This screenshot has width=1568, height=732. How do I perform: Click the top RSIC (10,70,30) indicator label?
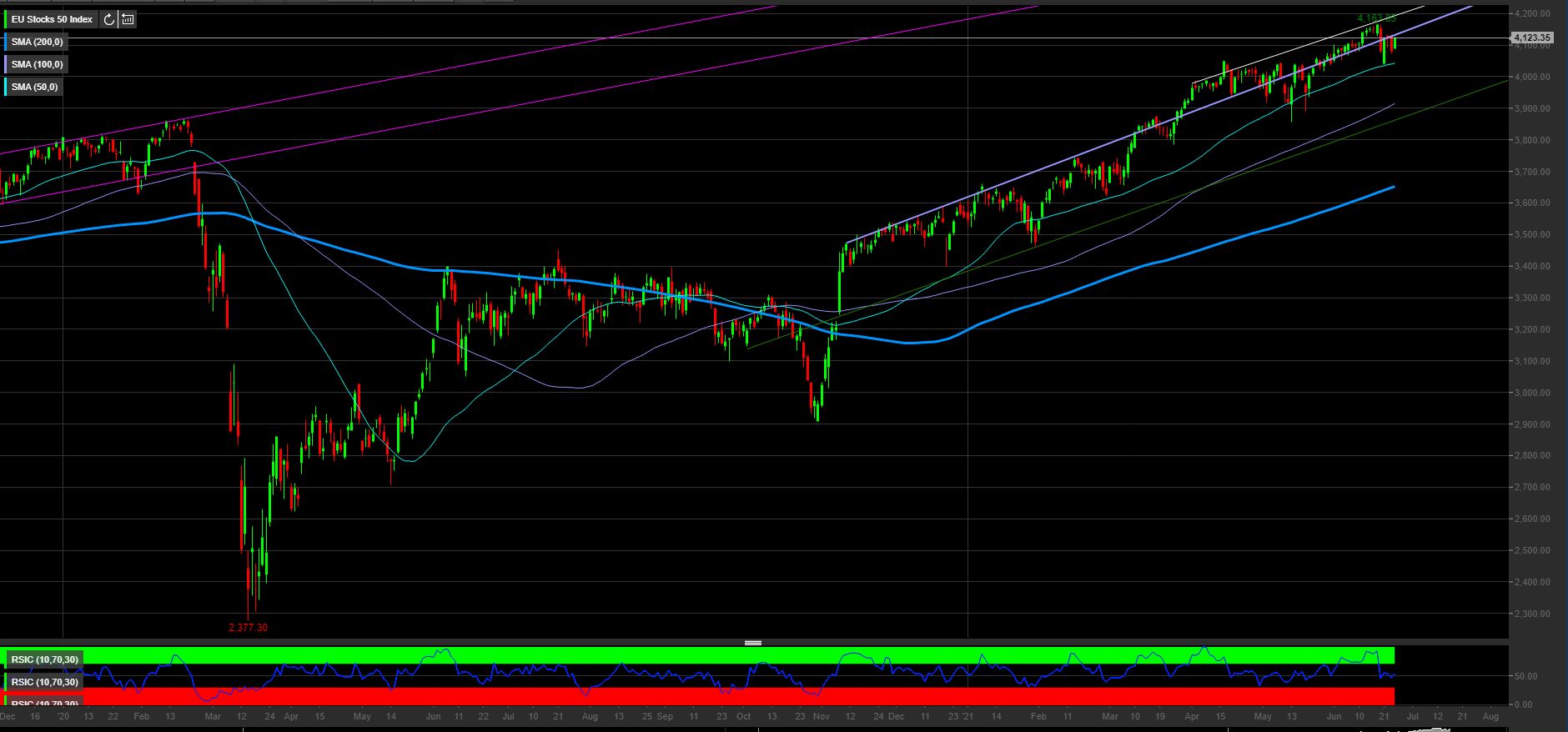click(x=45, y=659)
